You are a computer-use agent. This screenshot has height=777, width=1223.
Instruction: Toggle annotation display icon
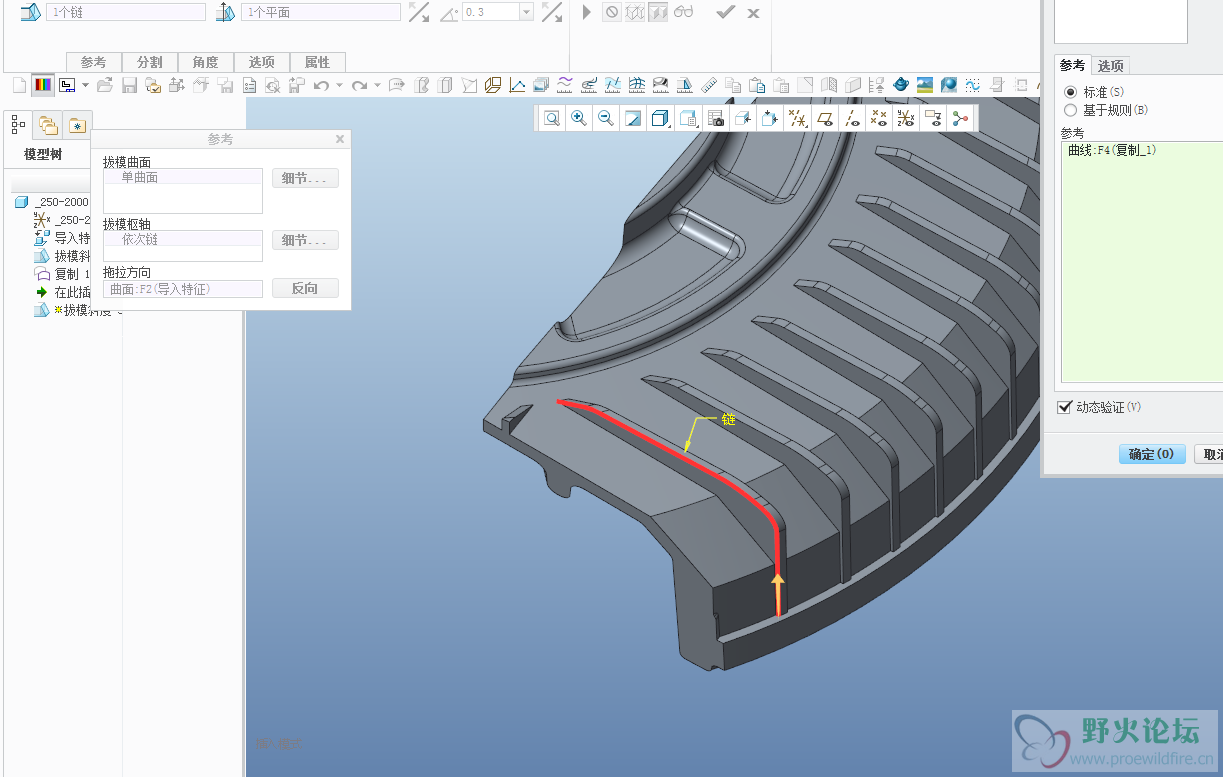click(x=933, y=119)
